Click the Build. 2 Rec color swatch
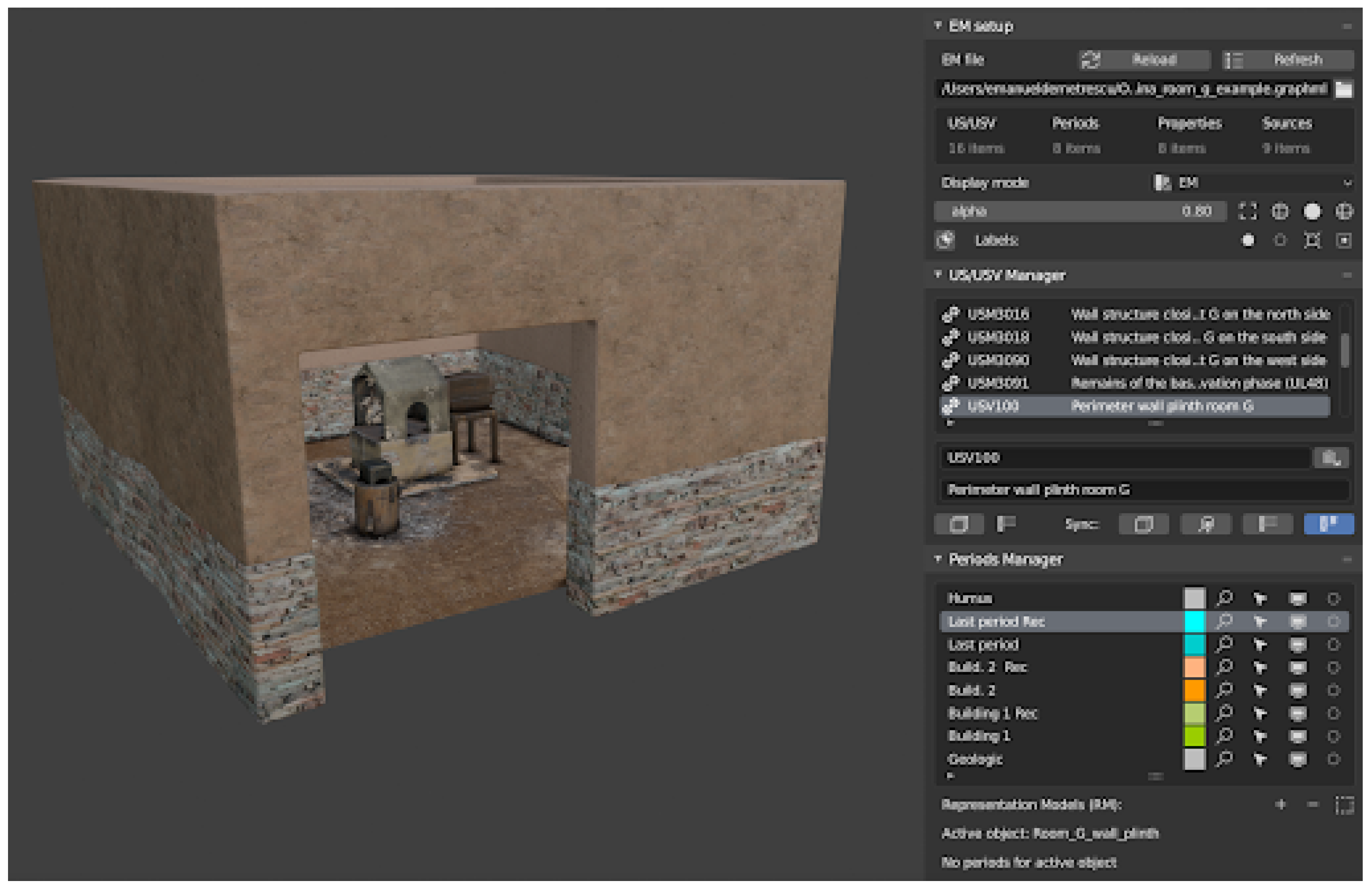This screenshot has height=892, width=1372. (1194, 667)
